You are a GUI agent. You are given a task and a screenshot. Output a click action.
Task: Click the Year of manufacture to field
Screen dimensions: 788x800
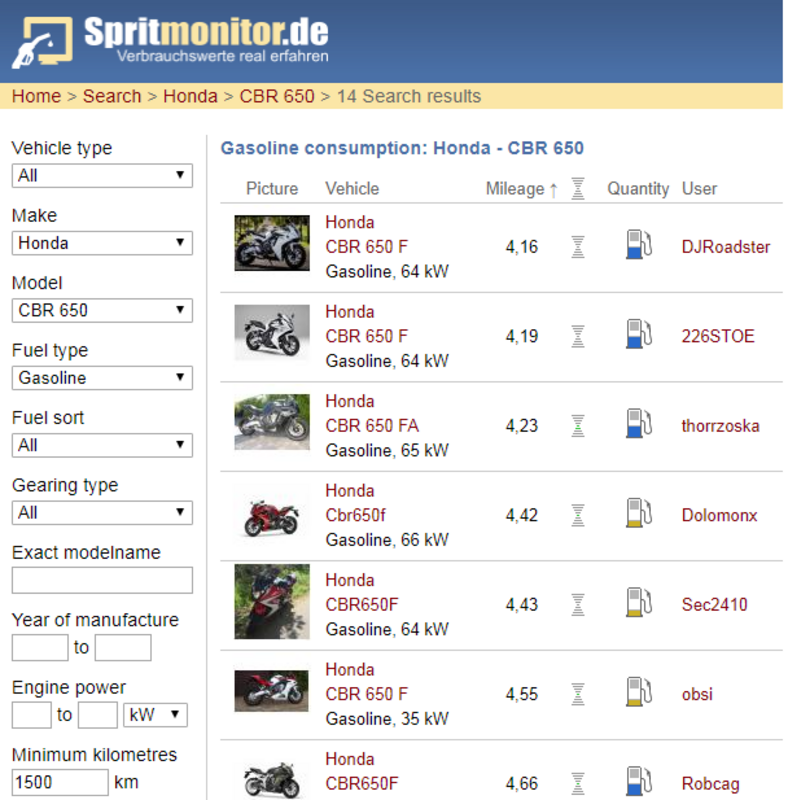pos(123,647)
